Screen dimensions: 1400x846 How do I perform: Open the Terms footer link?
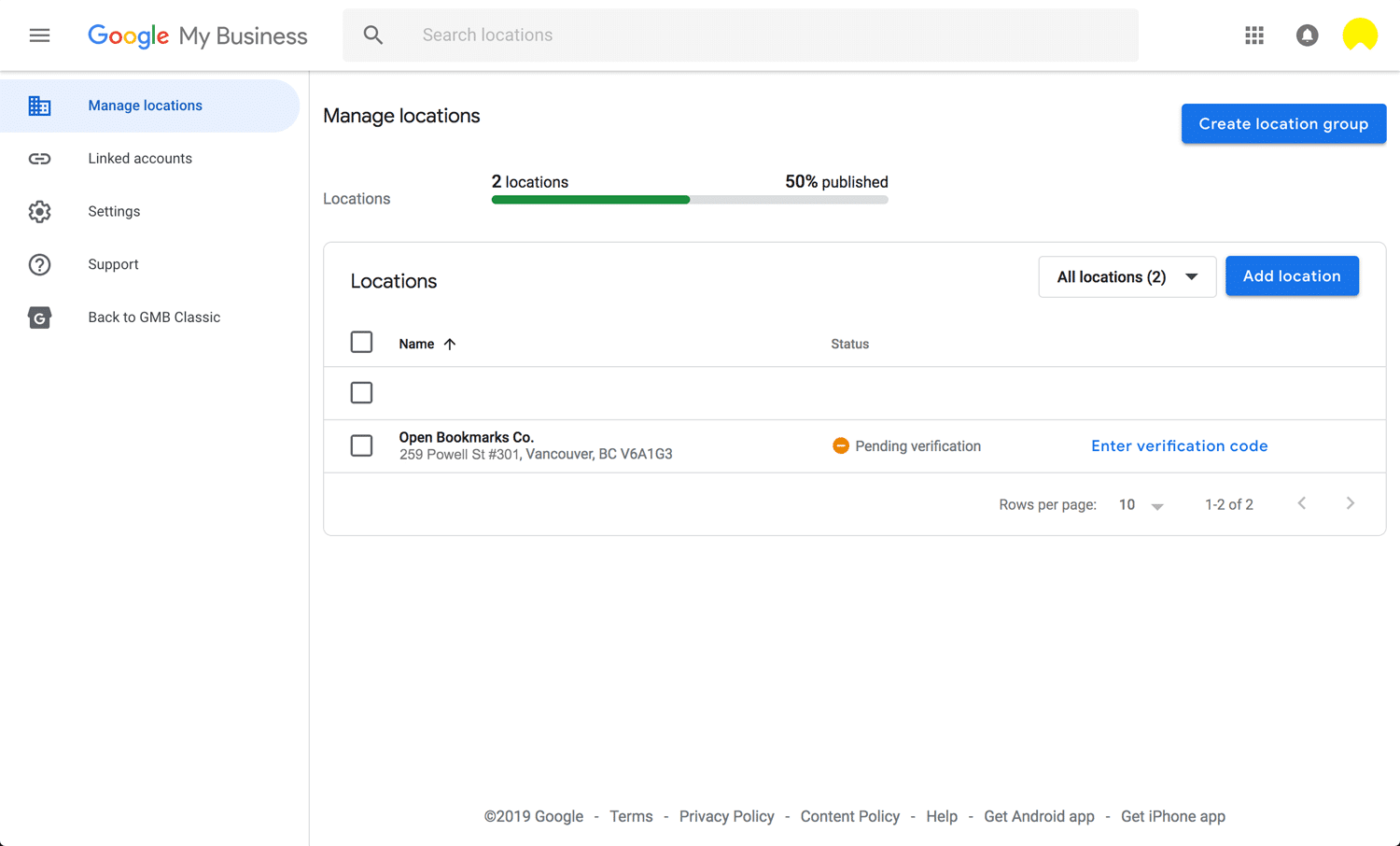pos(631,816)
